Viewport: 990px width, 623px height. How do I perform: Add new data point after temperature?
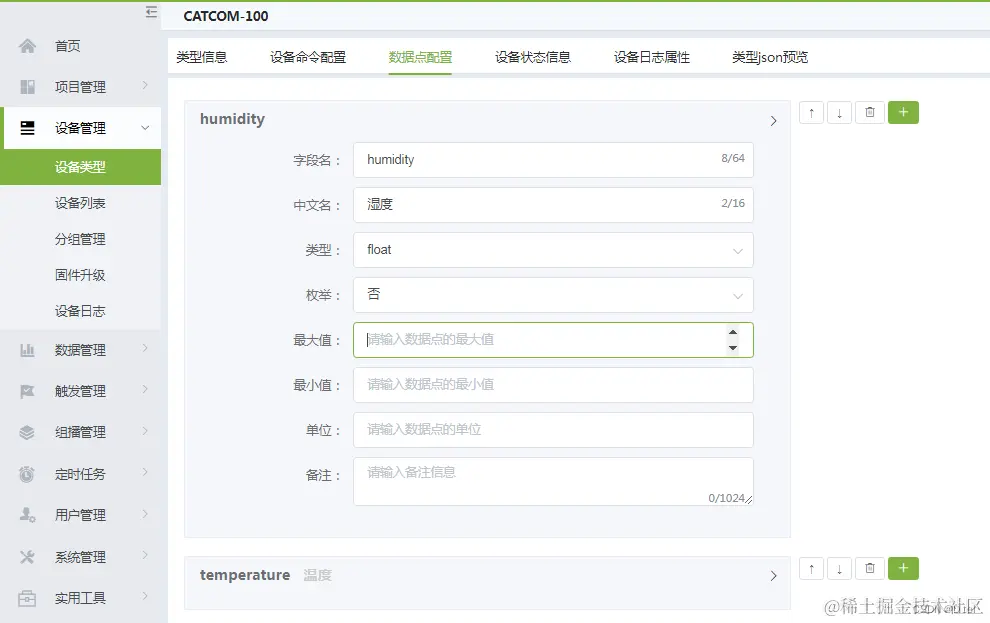click(904, 568)
